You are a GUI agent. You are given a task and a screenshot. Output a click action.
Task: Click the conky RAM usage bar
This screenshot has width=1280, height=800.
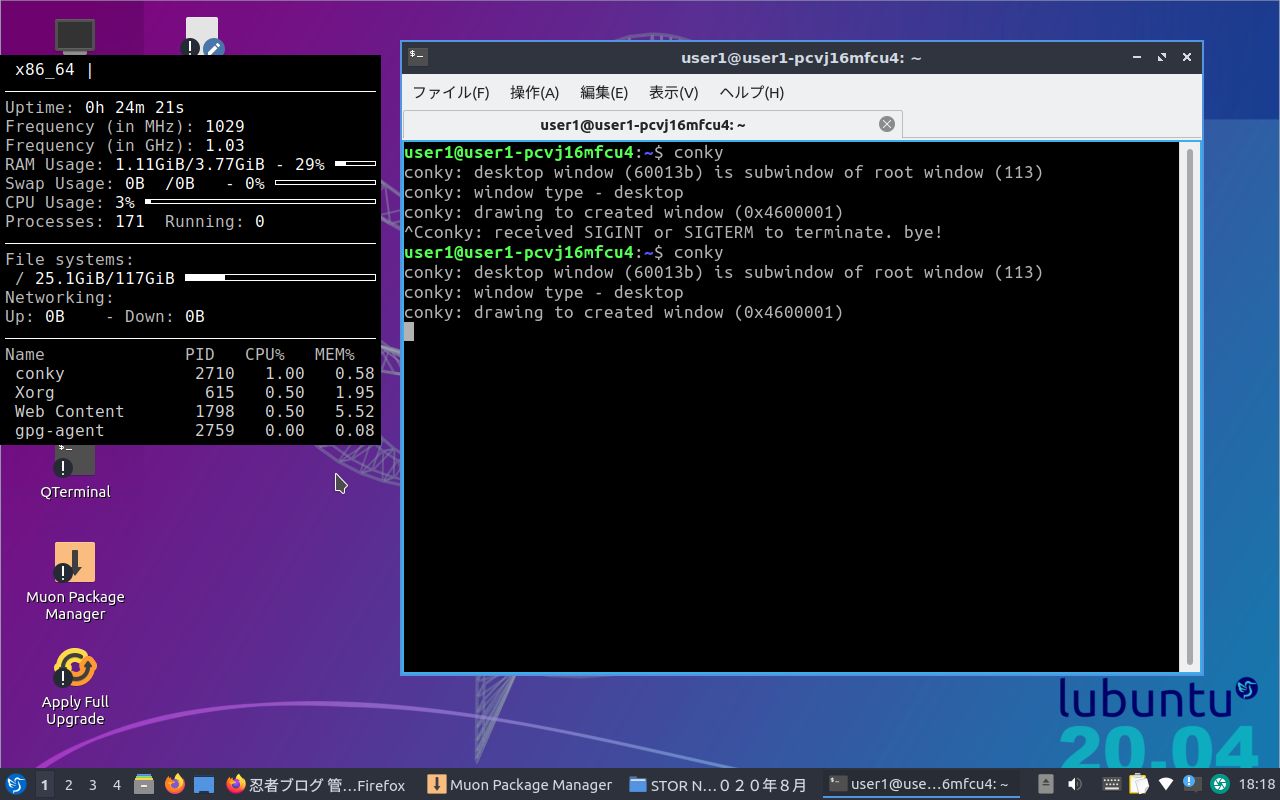(355, 164)
